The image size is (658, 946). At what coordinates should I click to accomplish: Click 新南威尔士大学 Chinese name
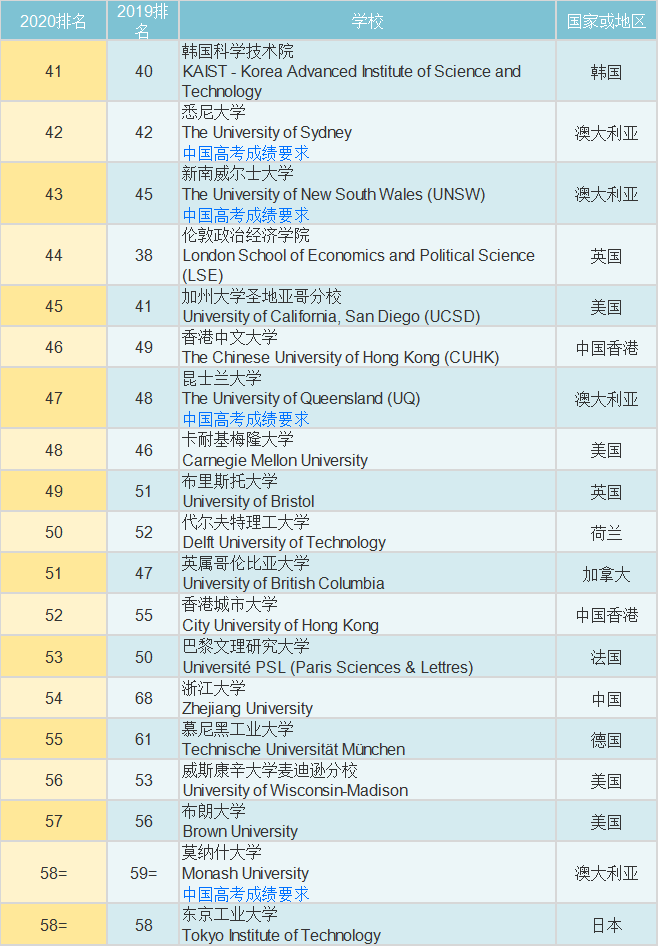point(238,174)
